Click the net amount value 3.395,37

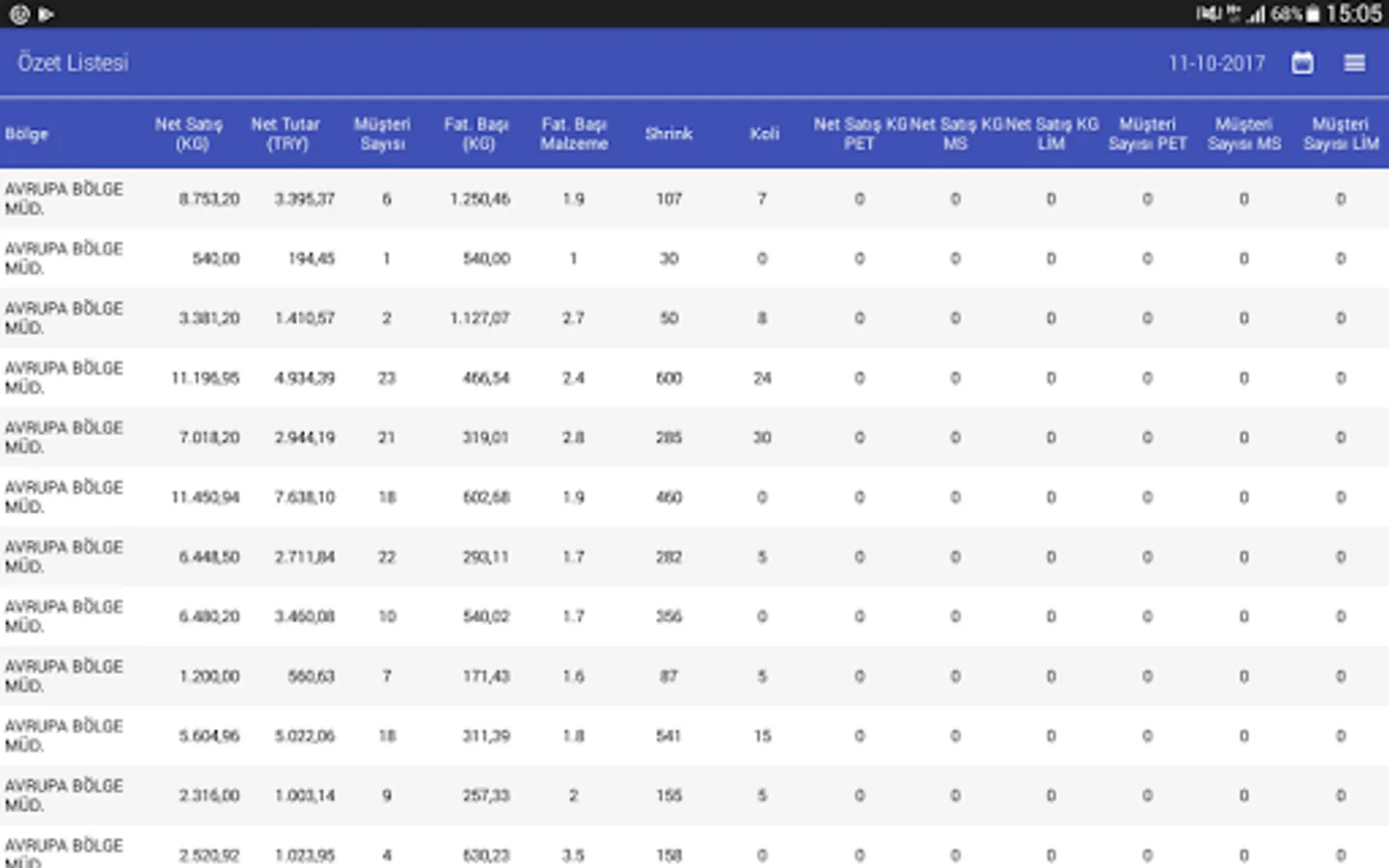(x=305, y=200)
